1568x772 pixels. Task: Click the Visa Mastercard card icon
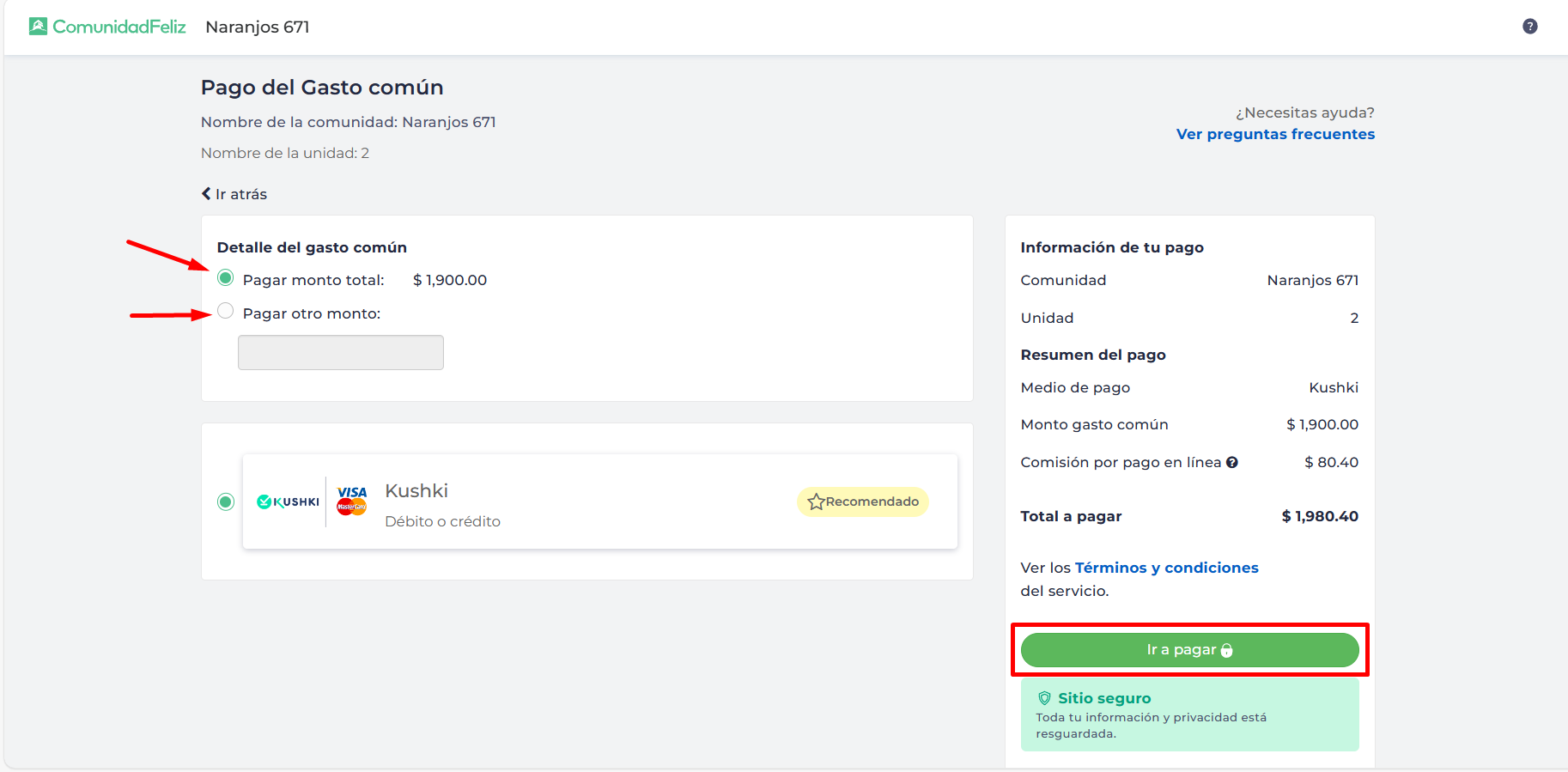(352, 501)
